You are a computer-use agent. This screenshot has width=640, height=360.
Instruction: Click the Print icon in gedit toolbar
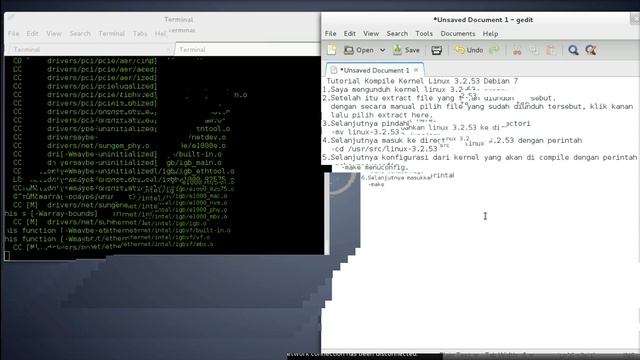point(436,50)
